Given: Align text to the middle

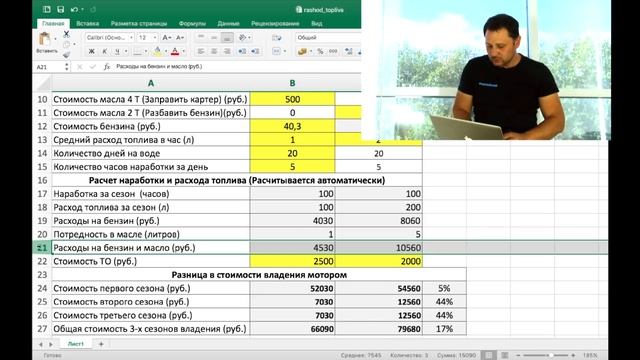Looking at the screenshot, I should pyautogui.click(x=214, y=38).
